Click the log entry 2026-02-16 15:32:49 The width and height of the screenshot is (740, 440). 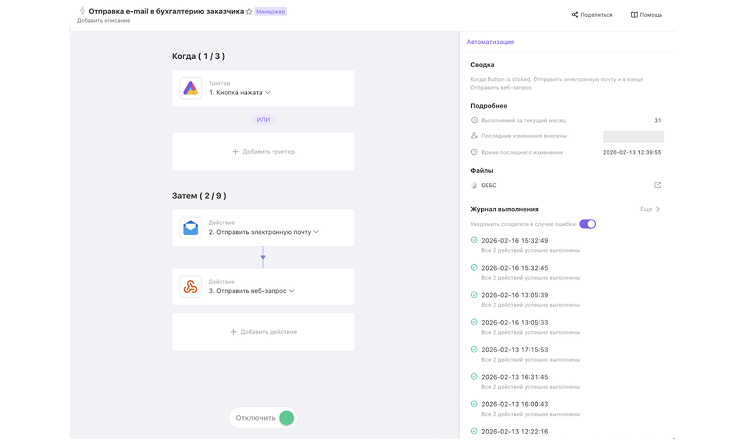click(514, 241)
